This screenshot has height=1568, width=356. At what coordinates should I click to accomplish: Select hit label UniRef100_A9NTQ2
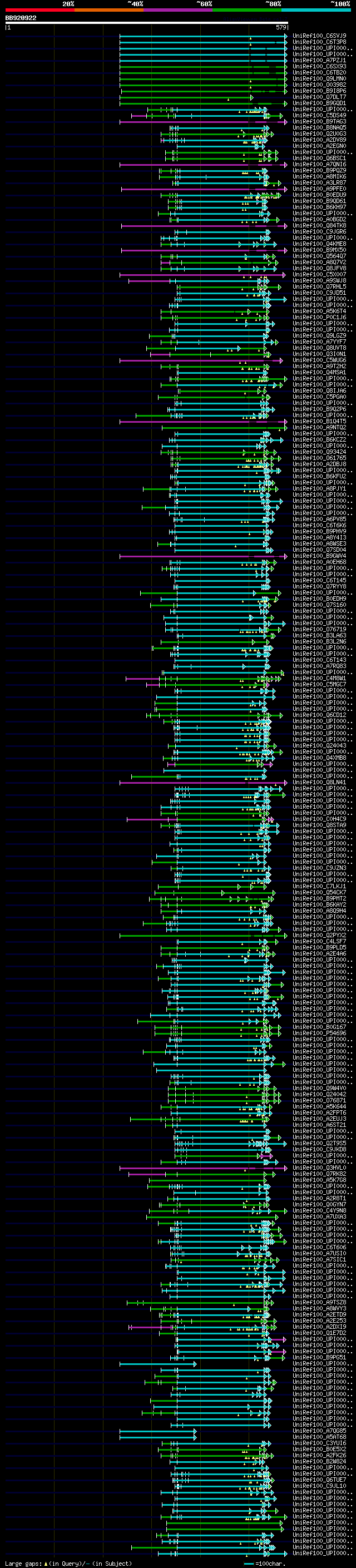point(319,427)
